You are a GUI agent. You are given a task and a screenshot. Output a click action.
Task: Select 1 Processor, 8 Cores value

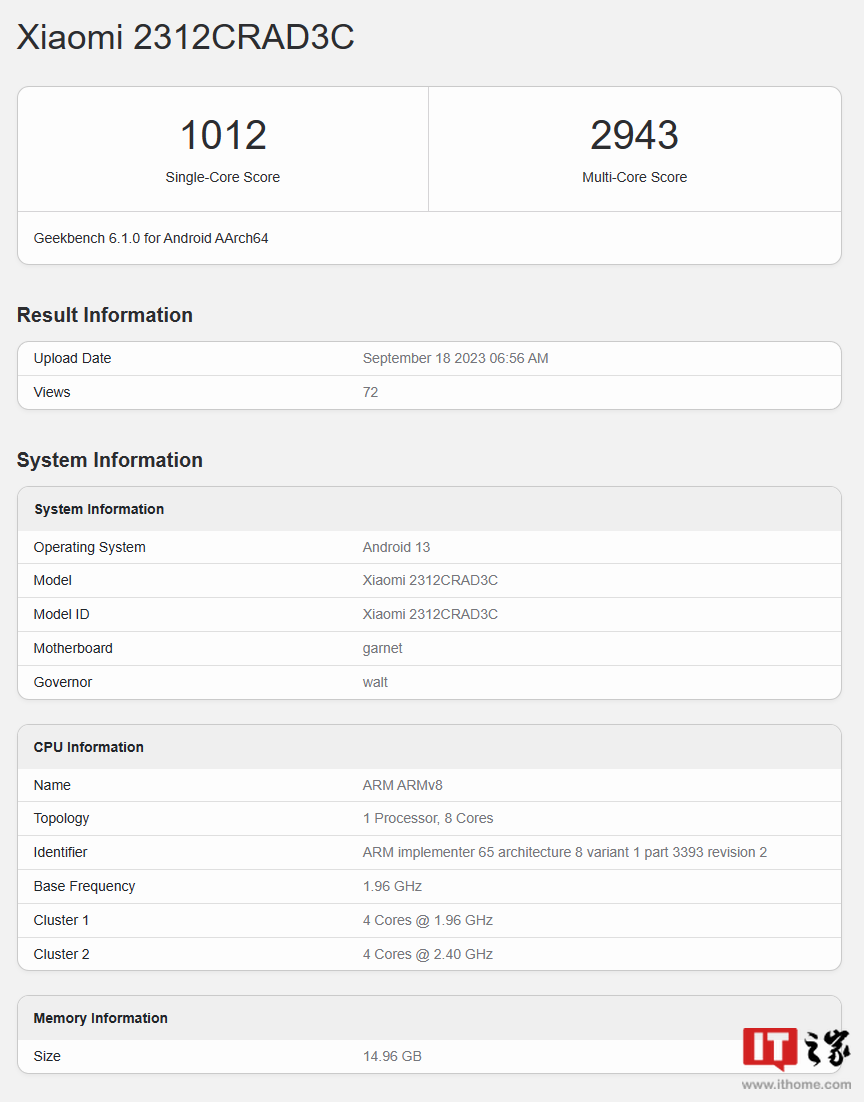click(x=428, y=818)
